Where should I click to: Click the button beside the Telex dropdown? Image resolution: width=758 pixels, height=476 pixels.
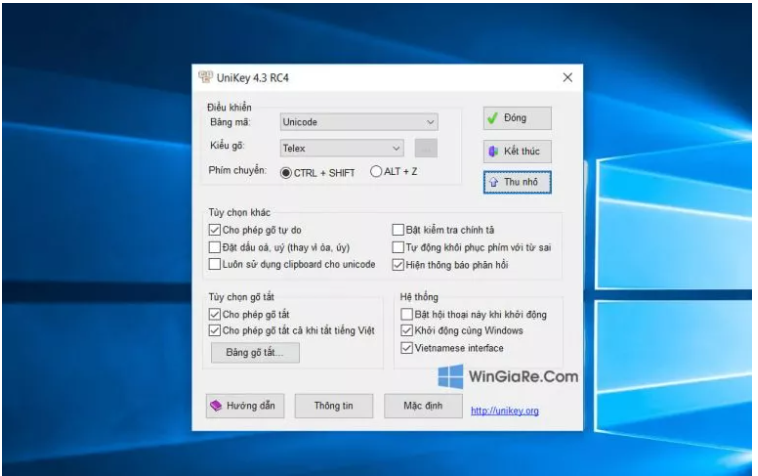coord(426,148)
